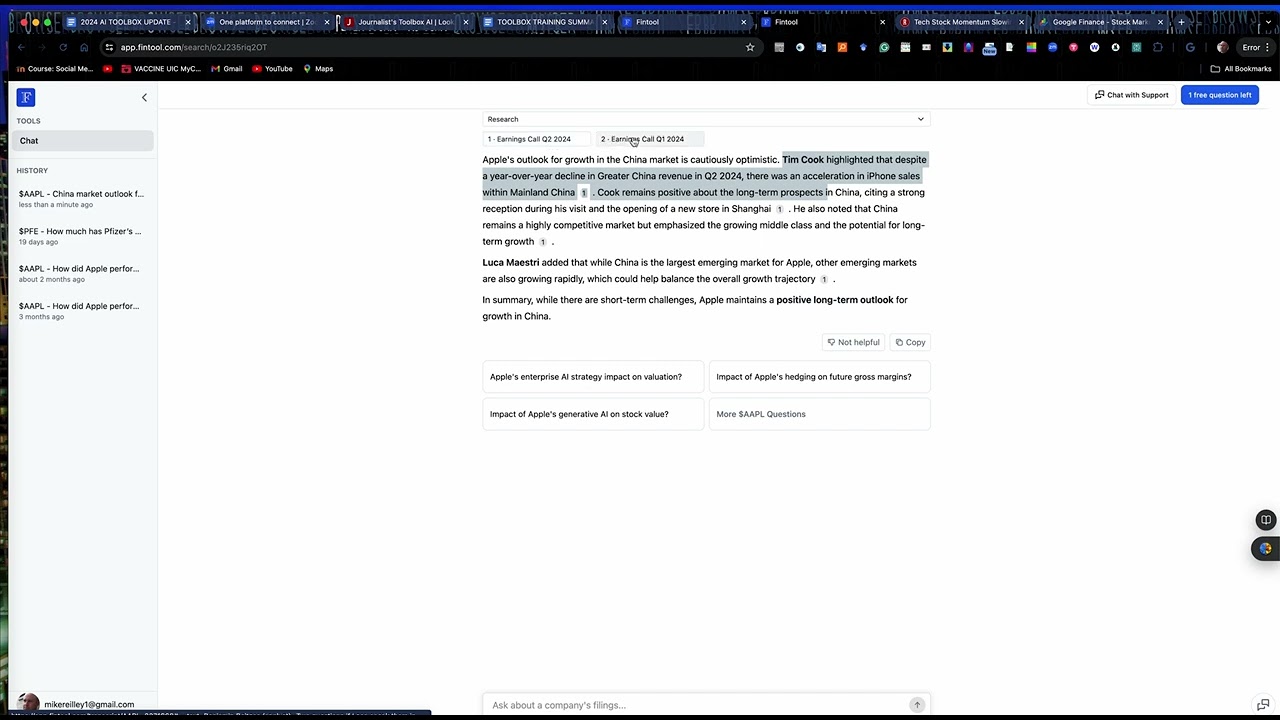
Task: Collapse the sidebar using the chevron arrow
Action: 144,97
